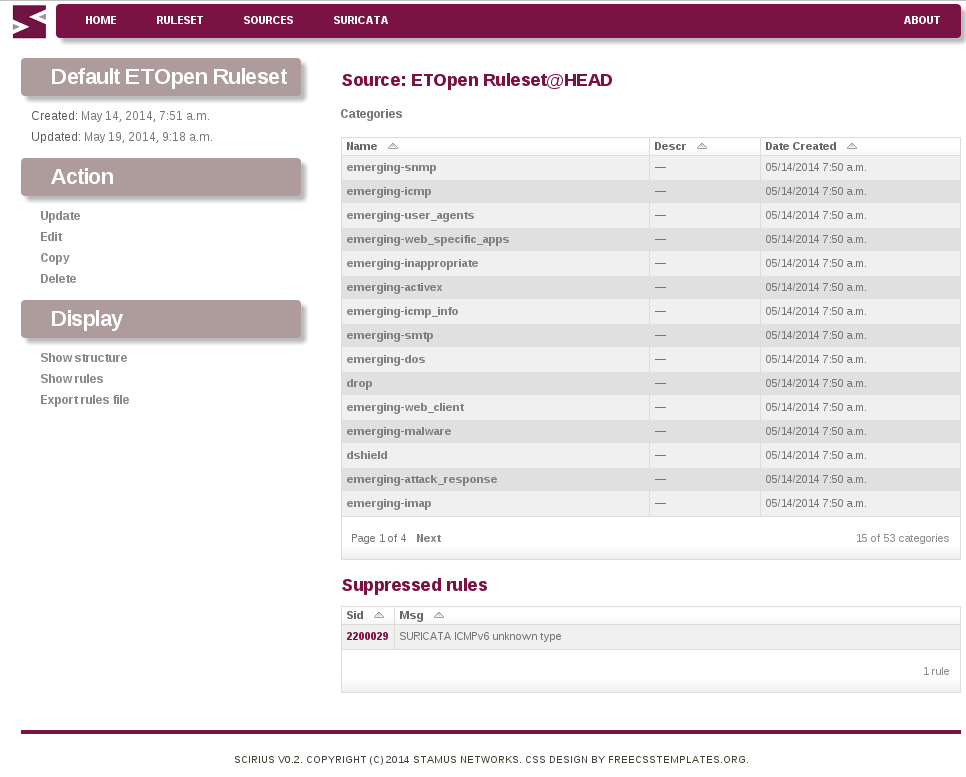
Task: Click the Name column header
Action: coord(362,146)
